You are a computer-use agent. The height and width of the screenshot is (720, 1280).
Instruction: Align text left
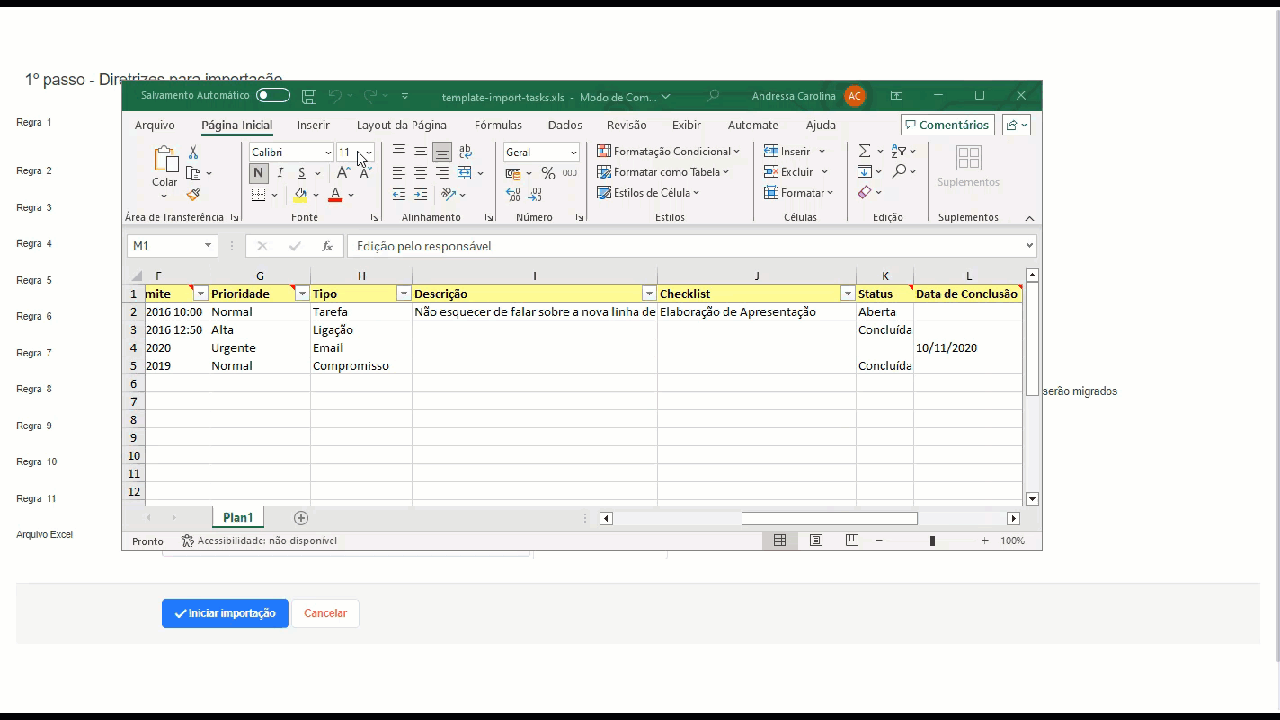399,173
